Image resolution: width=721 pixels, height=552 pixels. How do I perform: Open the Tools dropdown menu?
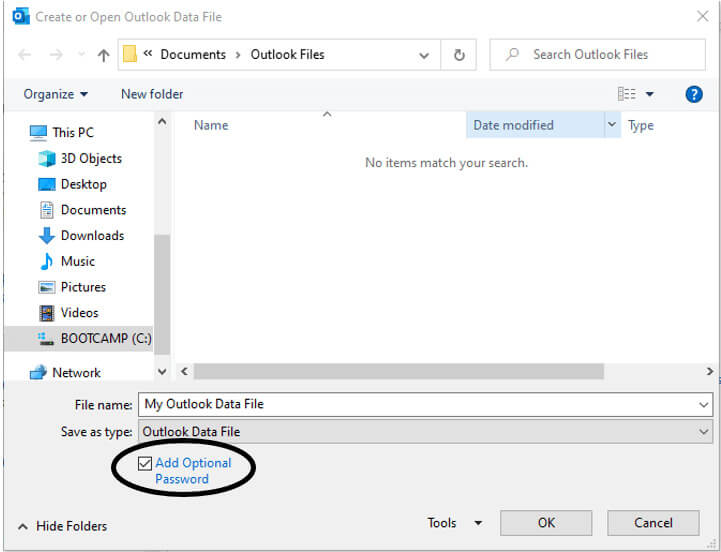coord(454,523)
